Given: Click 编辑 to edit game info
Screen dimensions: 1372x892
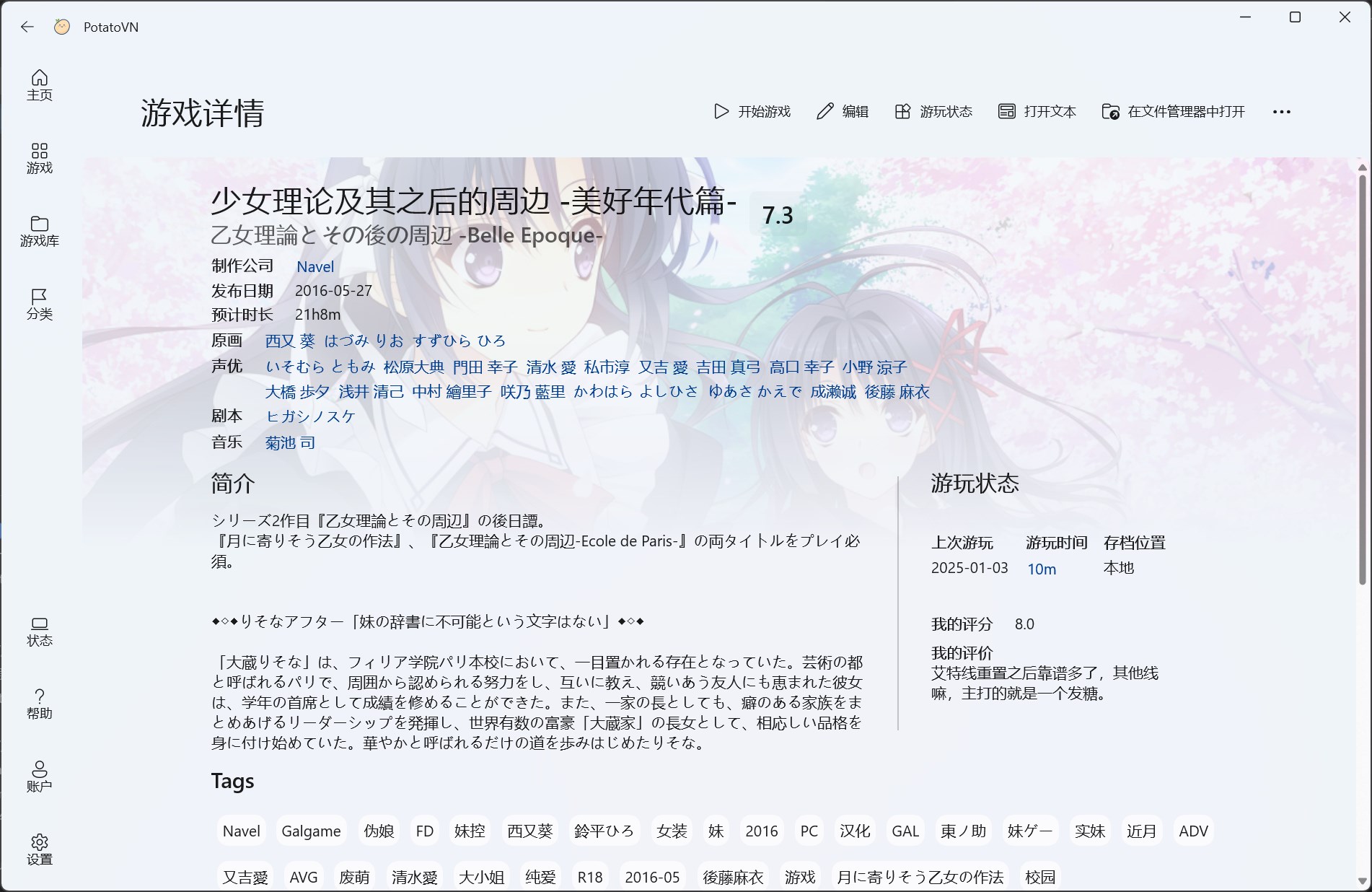Looking at the screenshot, I should (843, 111).
